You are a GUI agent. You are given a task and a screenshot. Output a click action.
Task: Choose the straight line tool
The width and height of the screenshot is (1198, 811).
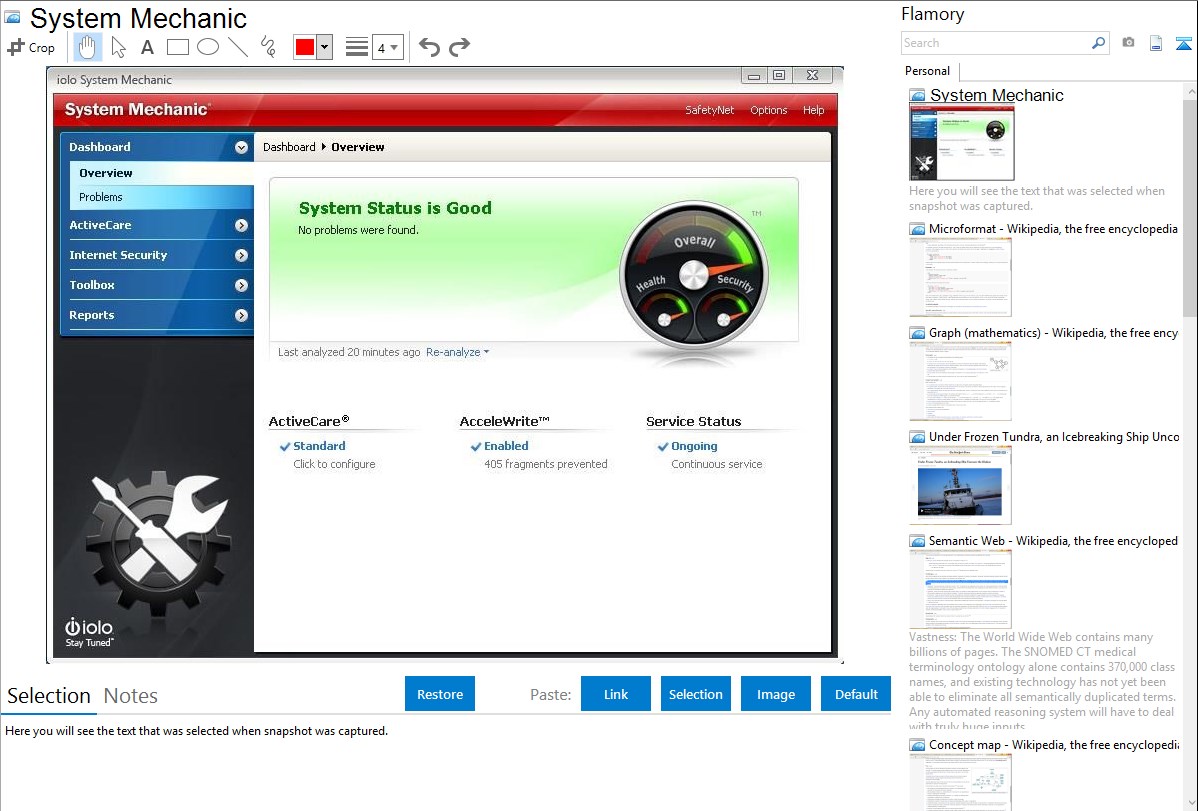click(x=238, y=47)
